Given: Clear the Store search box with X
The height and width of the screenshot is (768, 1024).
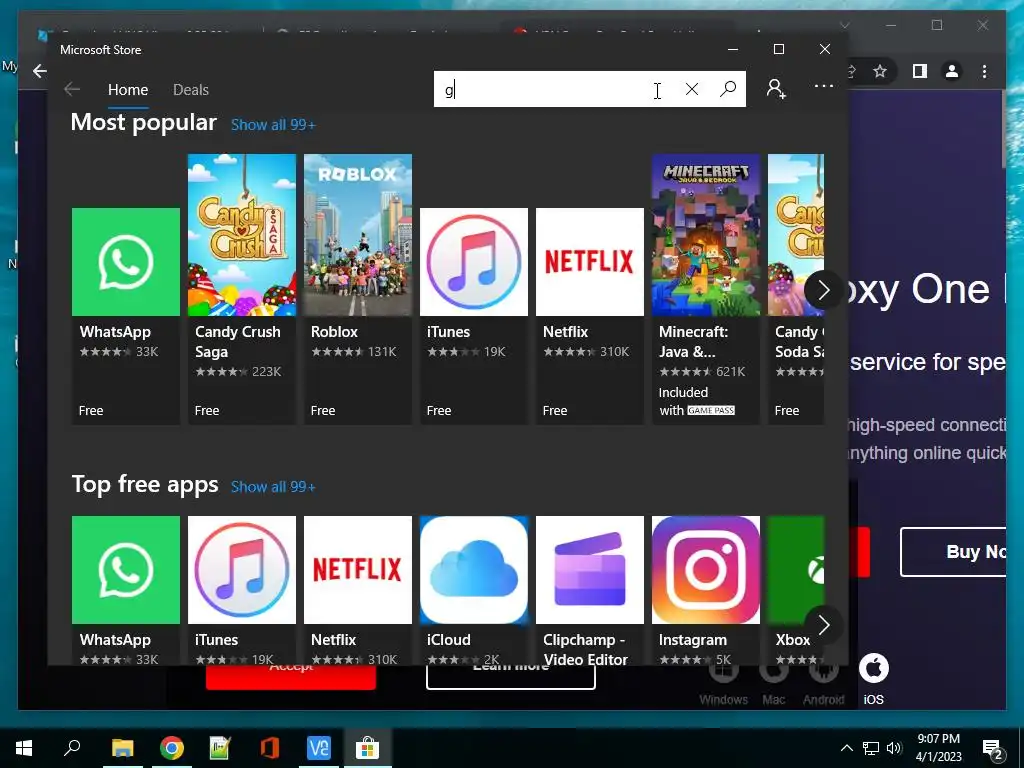Looking at the screenshot, I should pos(692,89).
